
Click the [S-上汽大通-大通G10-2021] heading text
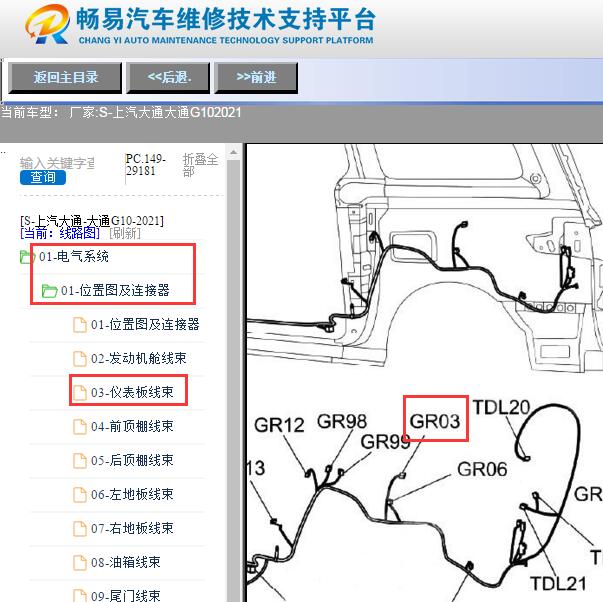[92, 221]
